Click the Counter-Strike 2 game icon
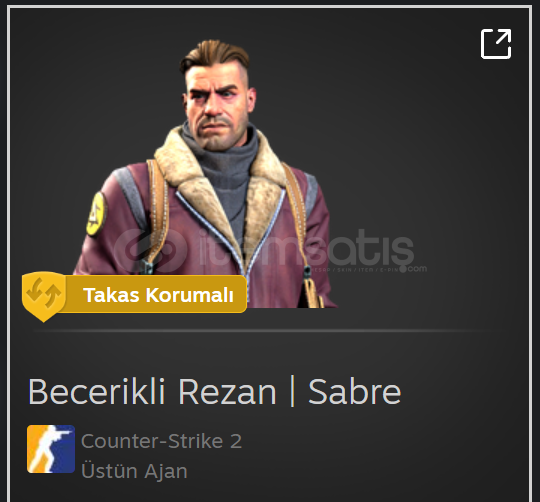This screenshot has height=502, width=540. [x=51, y=449]
